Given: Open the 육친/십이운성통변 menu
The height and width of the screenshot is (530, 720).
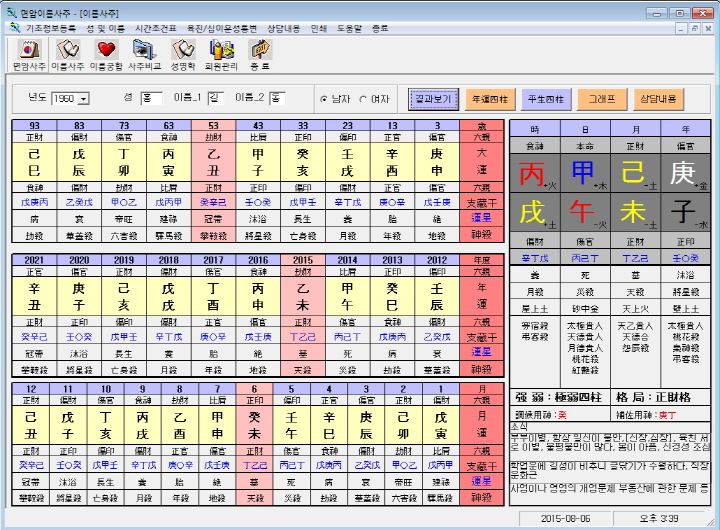Looking at the screenshot, I should click(x=221, y=28).
